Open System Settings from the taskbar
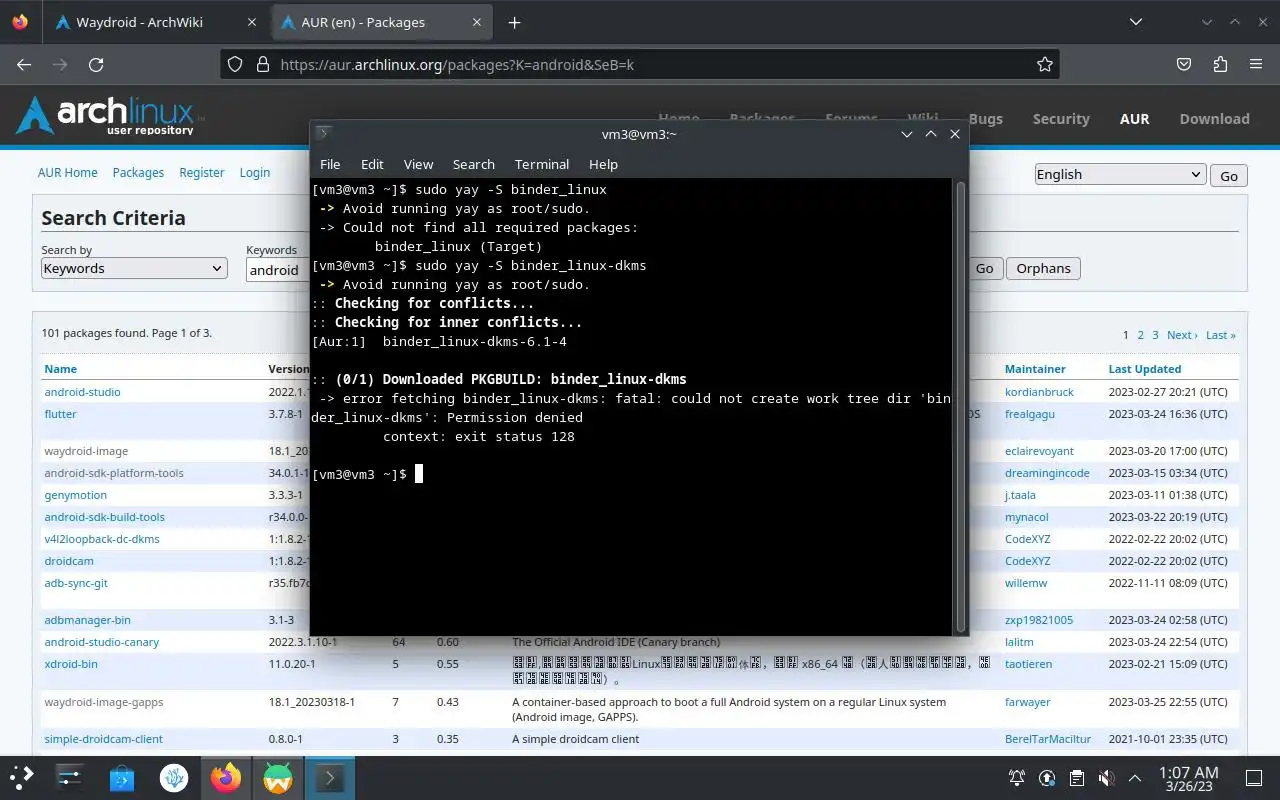Image resolution: width=1280 pixels, height=800 pixels. (x=69, y=777)
